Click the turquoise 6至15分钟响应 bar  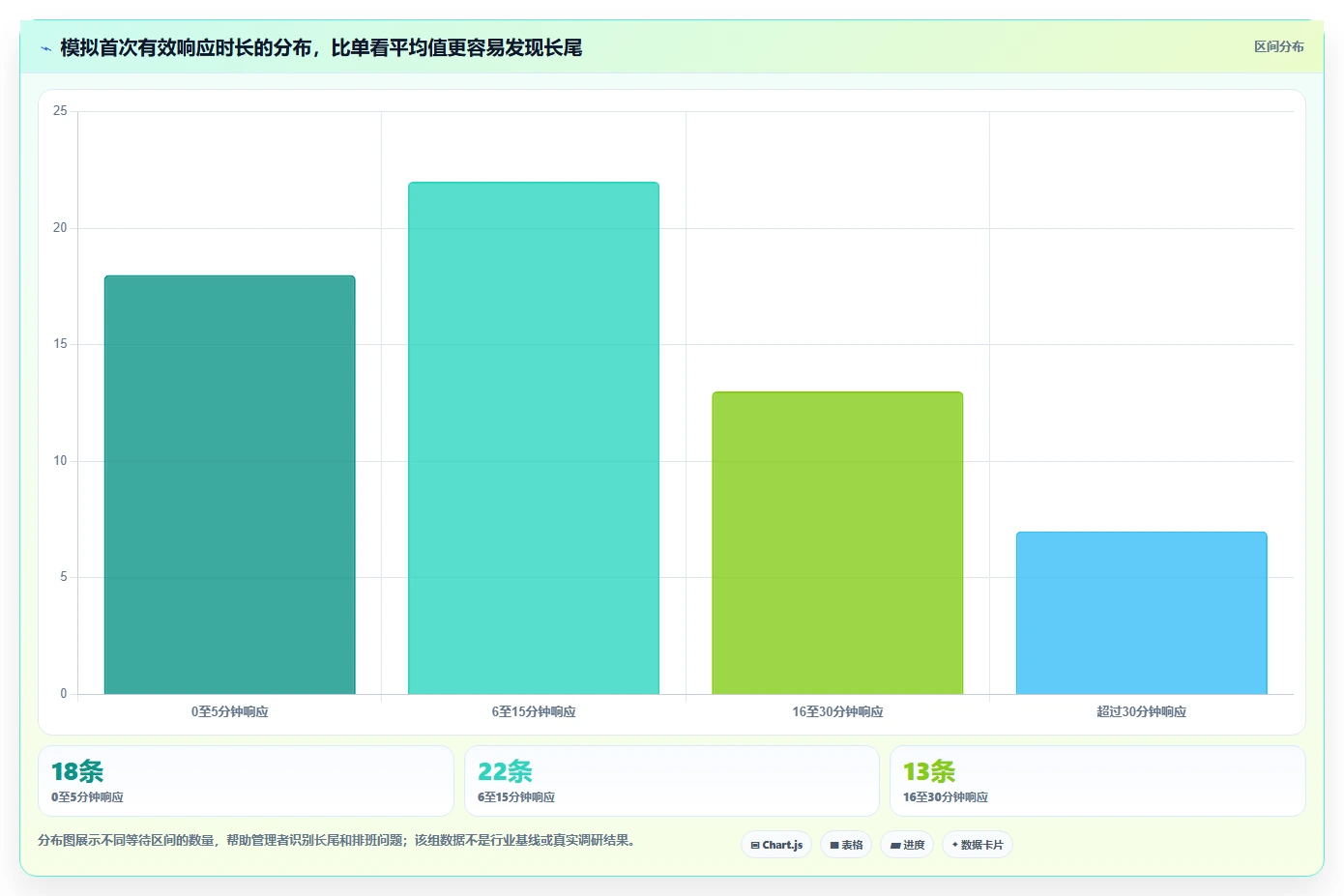point(534,438)
